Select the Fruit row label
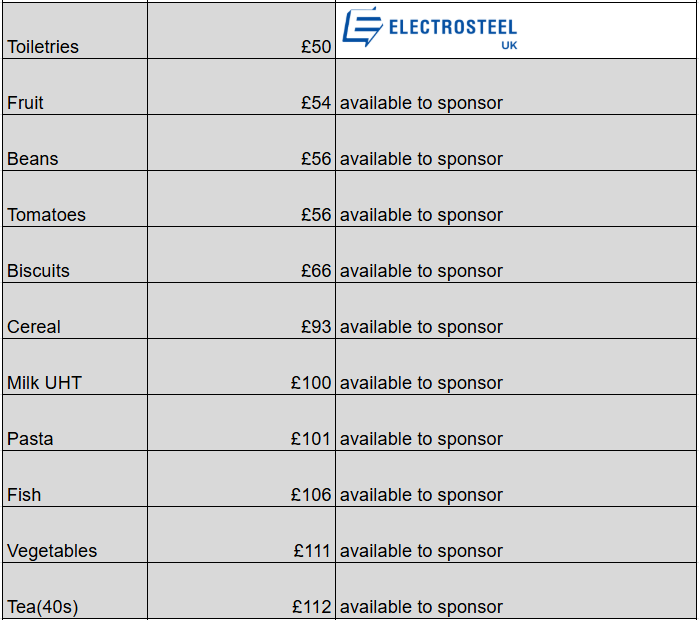Image resolution: width=699 pixels, height=620 pixels. [26, 103]
